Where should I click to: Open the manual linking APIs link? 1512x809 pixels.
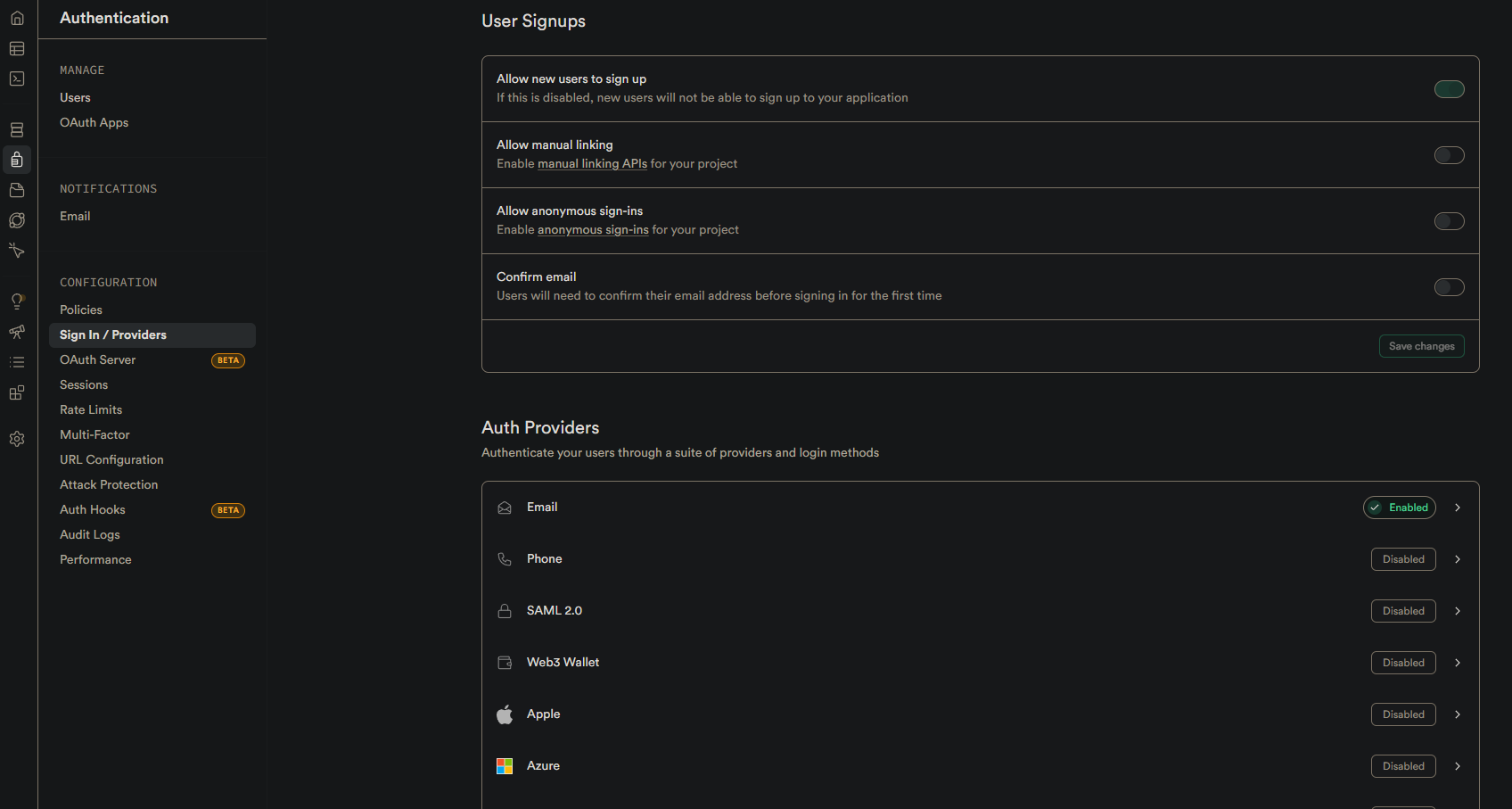pyautogui.click(x=592, y=164)
